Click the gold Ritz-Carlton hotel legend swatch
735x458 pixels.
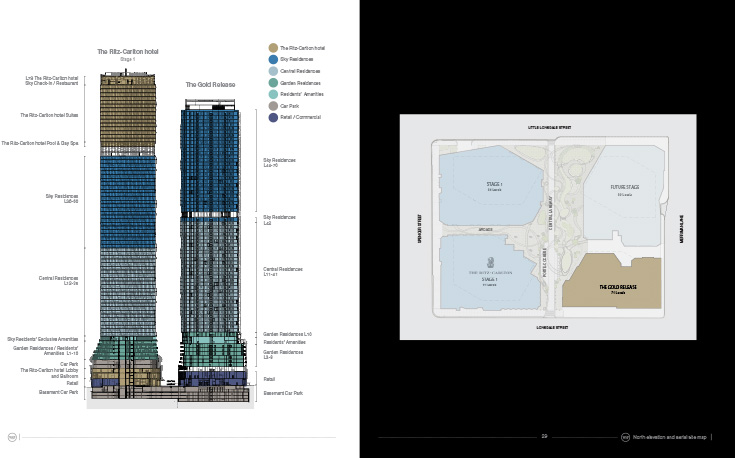[x=273, y=48]
